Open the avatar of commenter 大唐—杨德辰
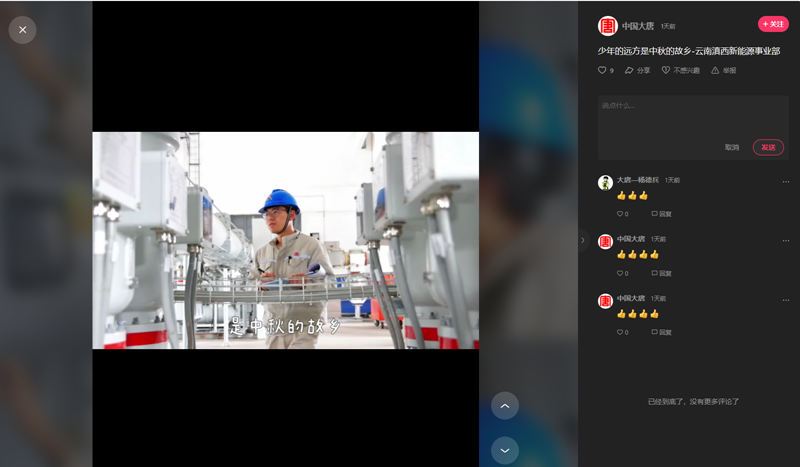Viewport: 800px width, 467px height. pos(605,182)
